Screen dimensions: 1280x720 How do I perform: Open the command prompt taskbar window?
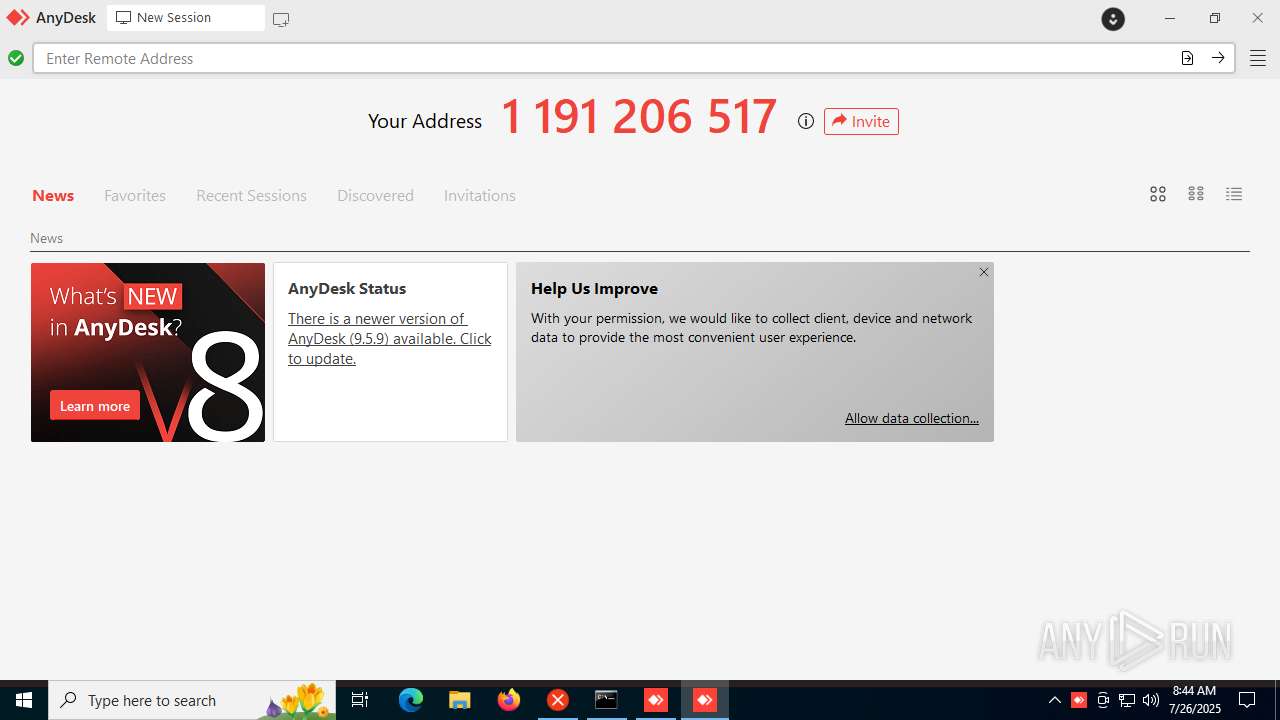point(607,700)
